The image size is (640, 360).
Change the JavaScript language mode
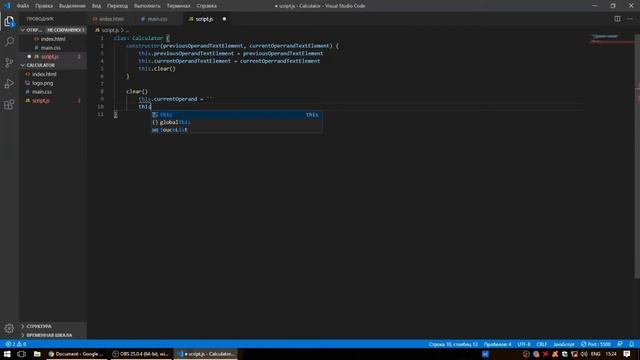[x=564, y=344]
